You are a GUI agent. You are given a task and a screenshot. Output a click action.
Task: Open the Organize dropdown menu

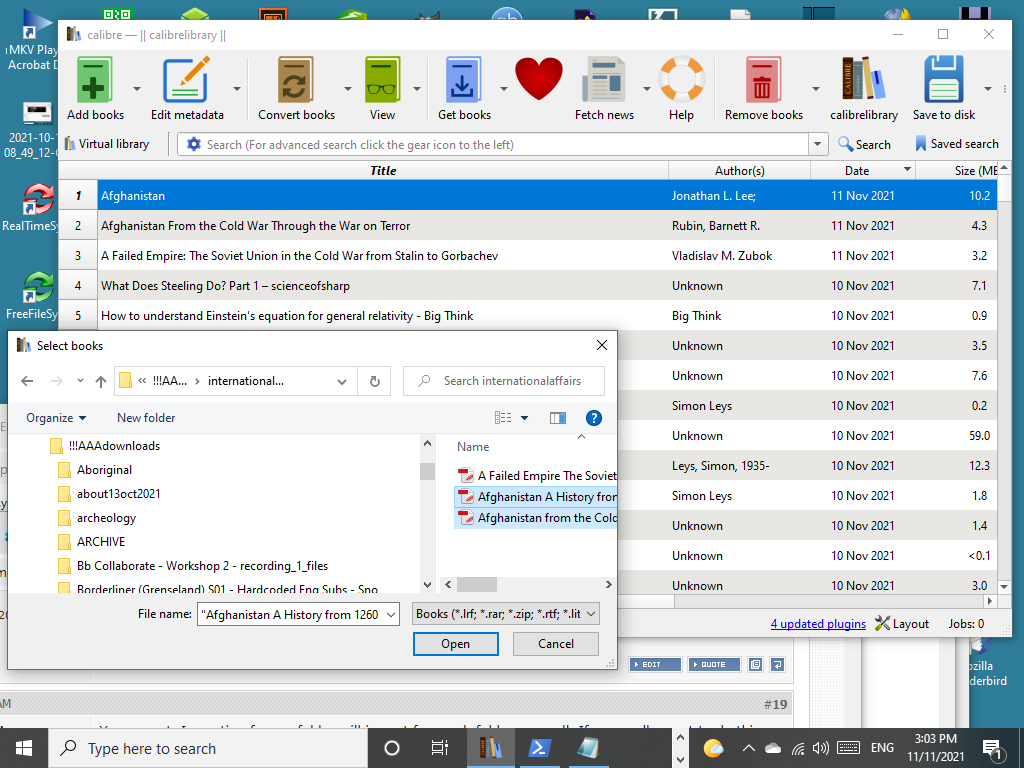(56, 418)
